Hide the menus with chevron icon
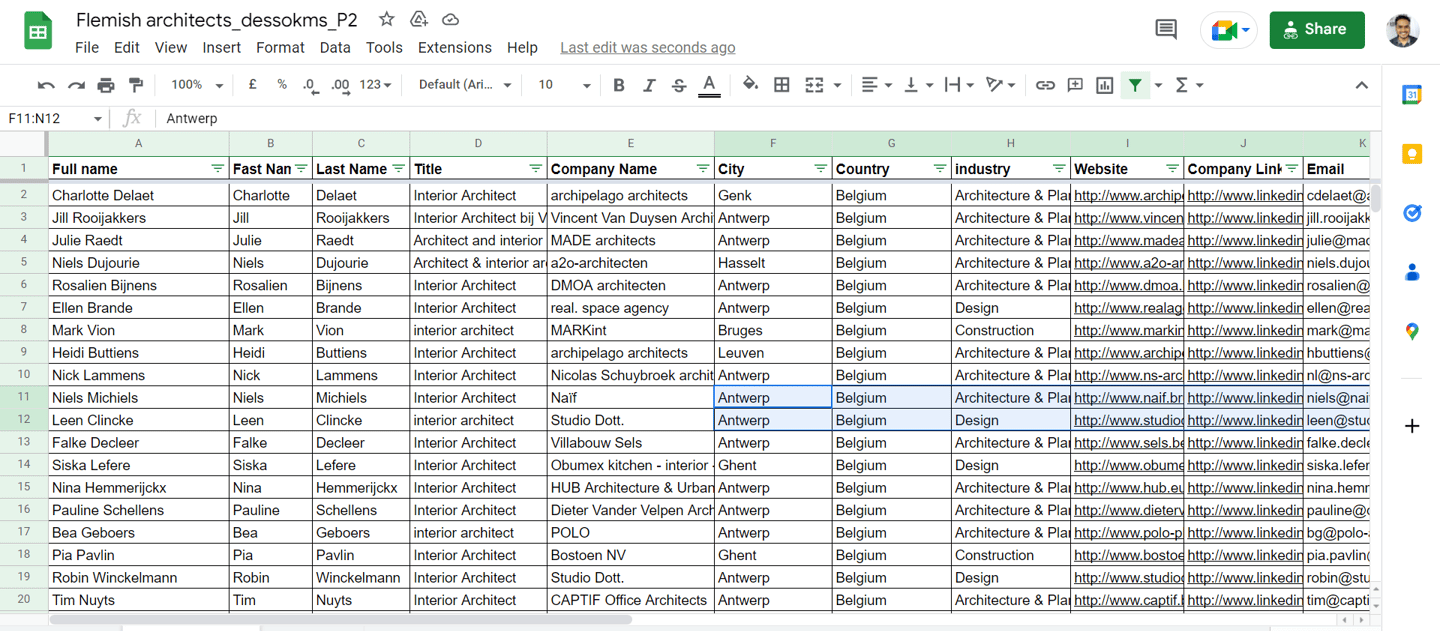 tap(1361, 85)
